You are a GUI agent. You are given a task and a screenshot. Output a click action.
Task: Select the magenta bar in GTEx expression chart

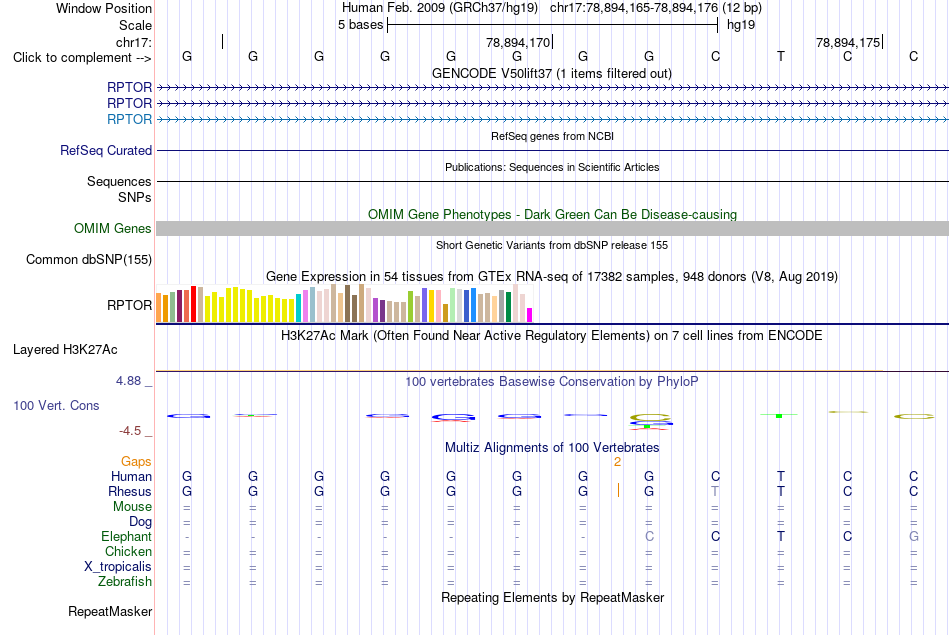click(530, 315)
